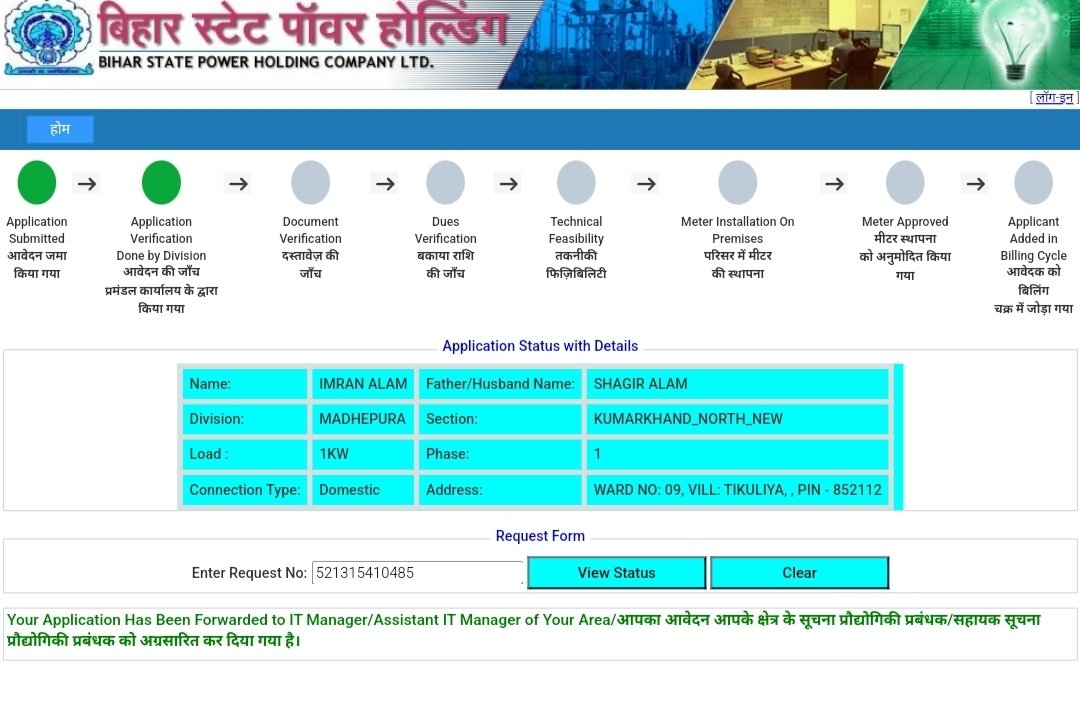
Task: Click the Phase value '1' cell
Action: point(738,454)
